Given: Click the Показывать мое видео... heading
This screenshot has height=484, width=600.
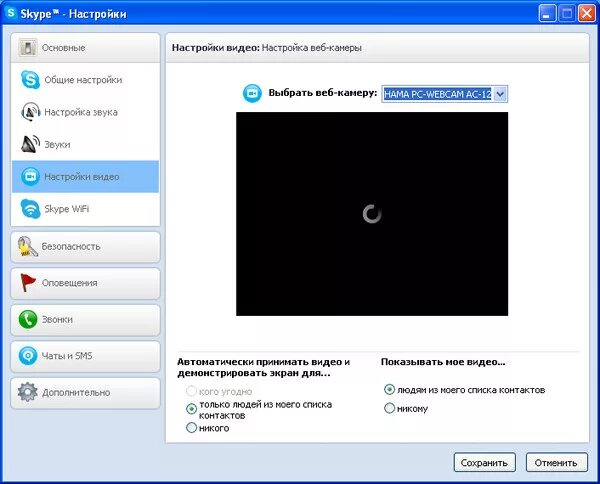Looking at the screenshot, I should click(443, 362).
